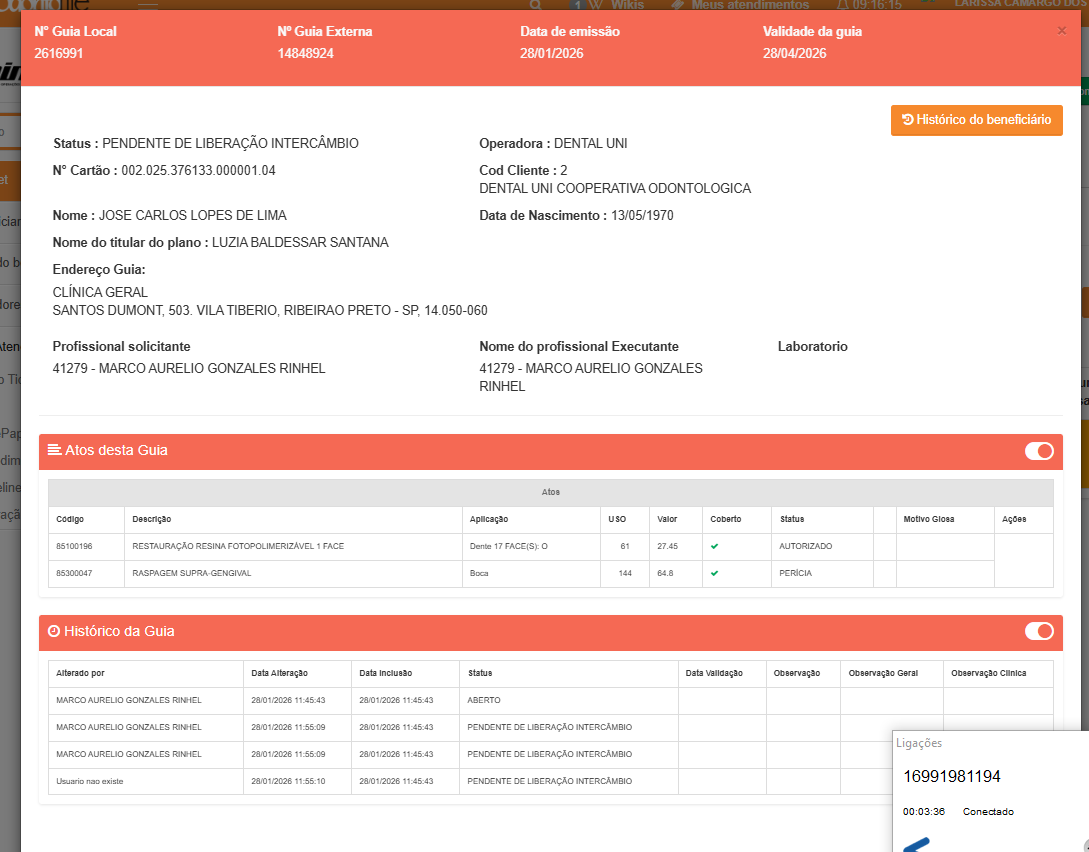
Task: Close the guia details modal
Action: coord(1061,31)
